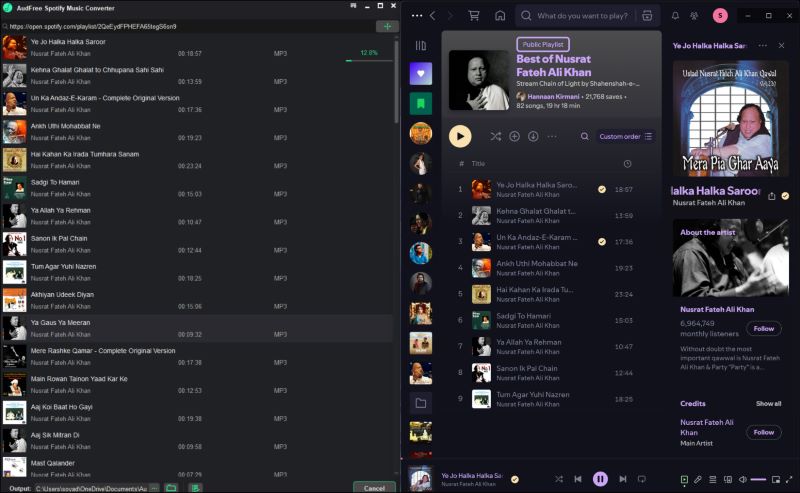
Task: Open the folder item in library sidebar
Action: coord(420,403)
